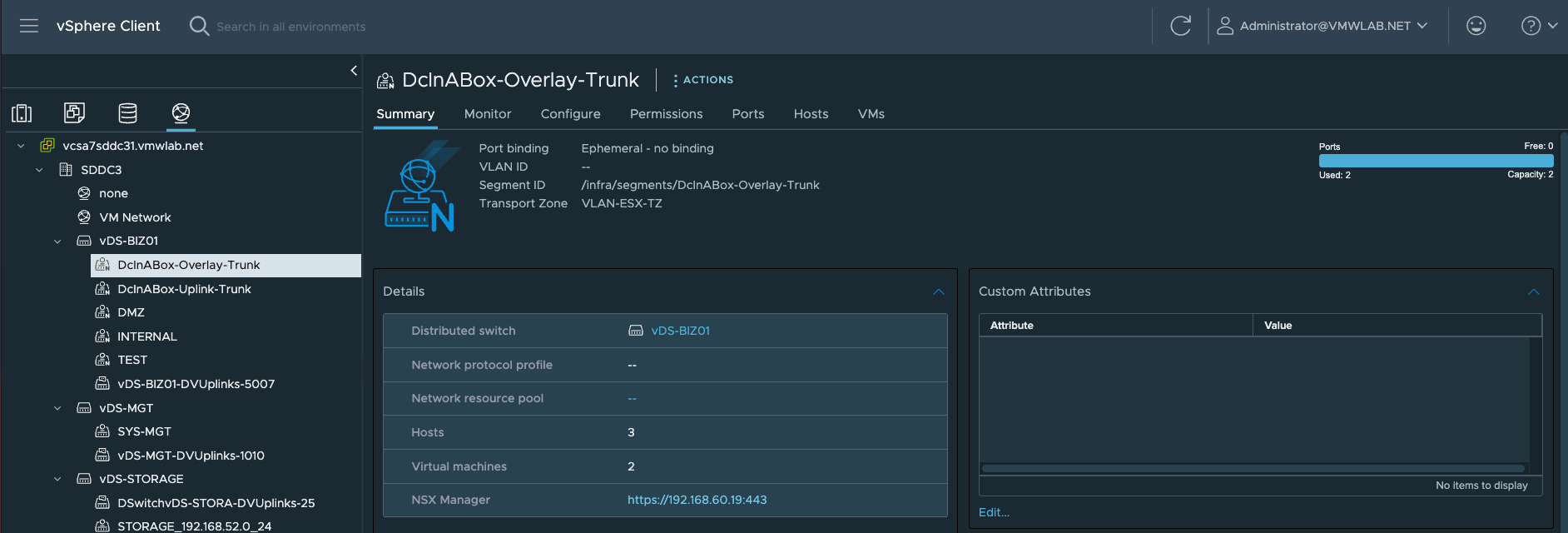1568x533 pixels.
Task: Open the VMs tab
Action: pos(871,114)
